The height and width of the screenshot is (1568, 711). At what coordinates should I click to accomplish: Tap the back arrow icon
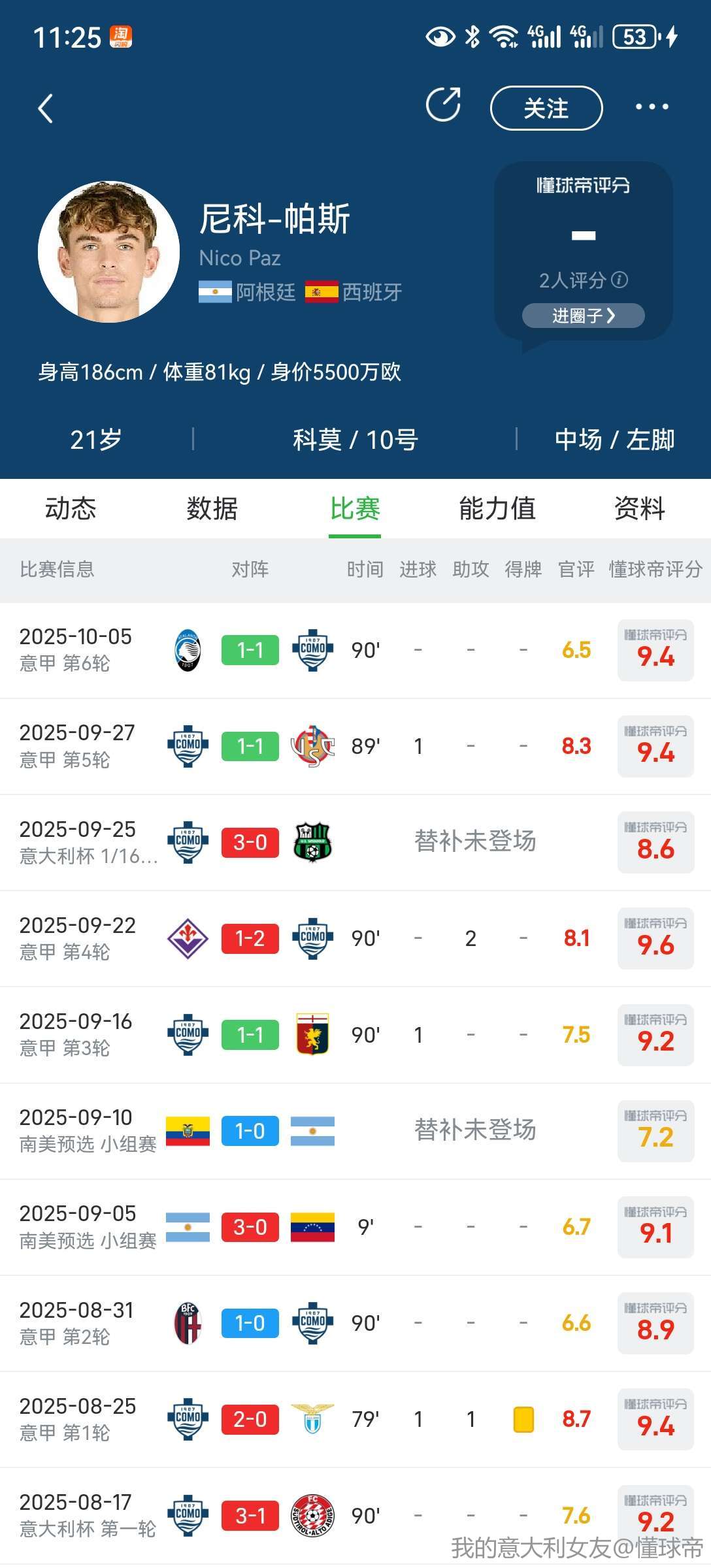tap(46, 108)
